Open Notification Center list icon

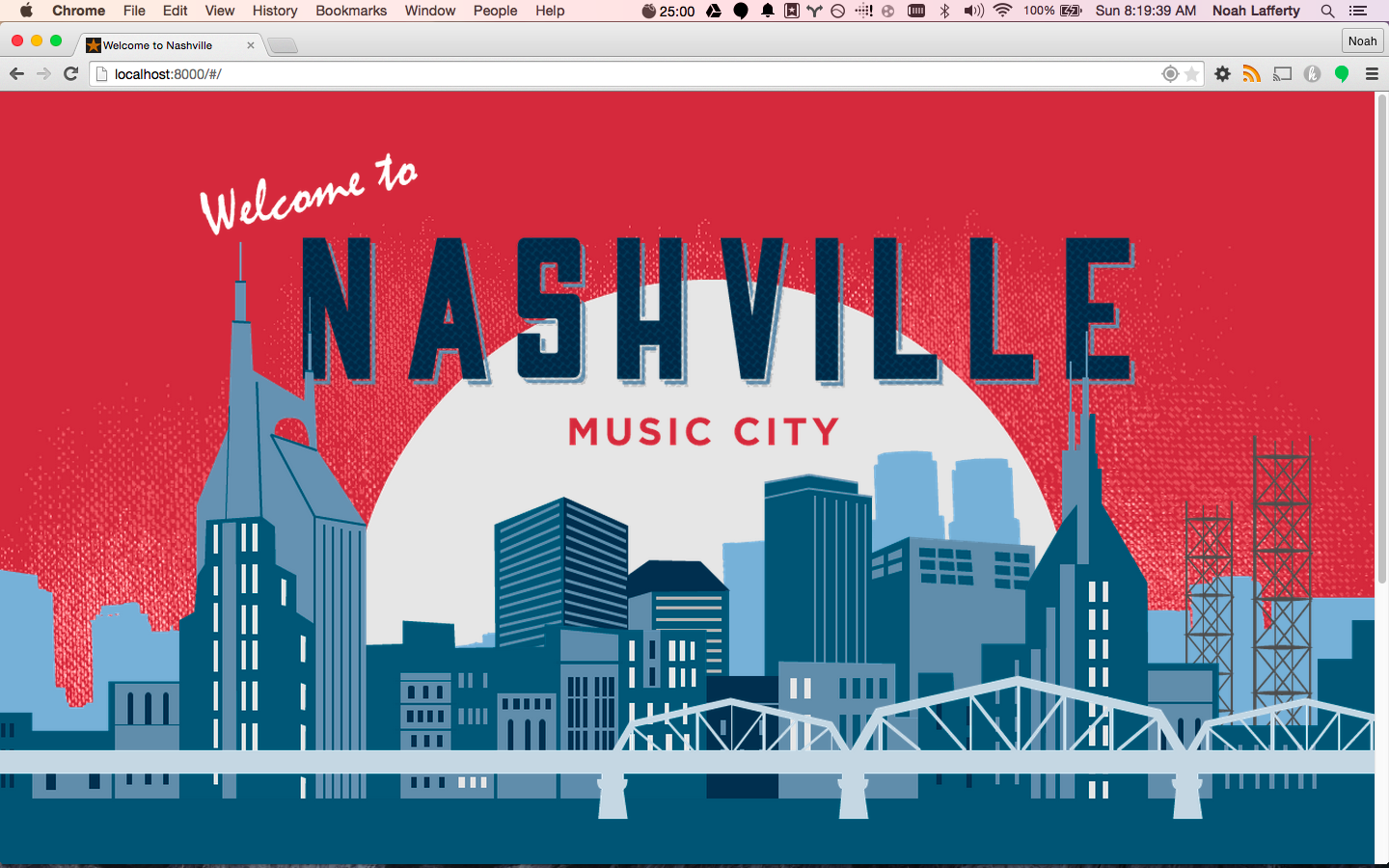tap(1358, 11)
